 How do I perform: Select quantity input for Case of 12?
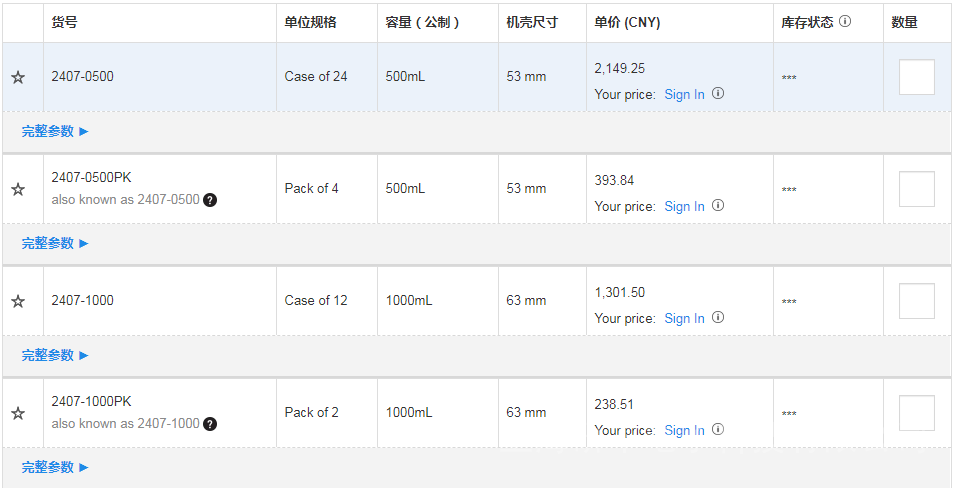916,301
